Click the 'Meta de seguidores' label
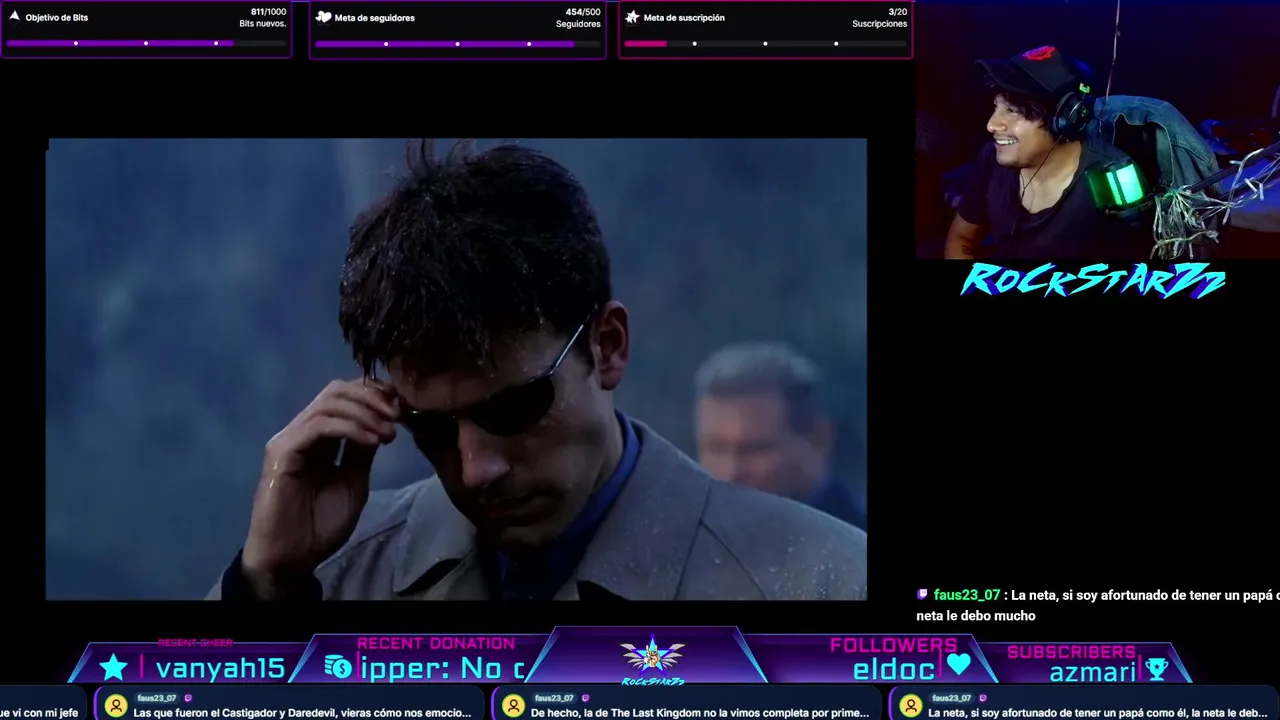The width and height of the screenshot is (1280, 720). pyautogui.click(x=375, y=18)
